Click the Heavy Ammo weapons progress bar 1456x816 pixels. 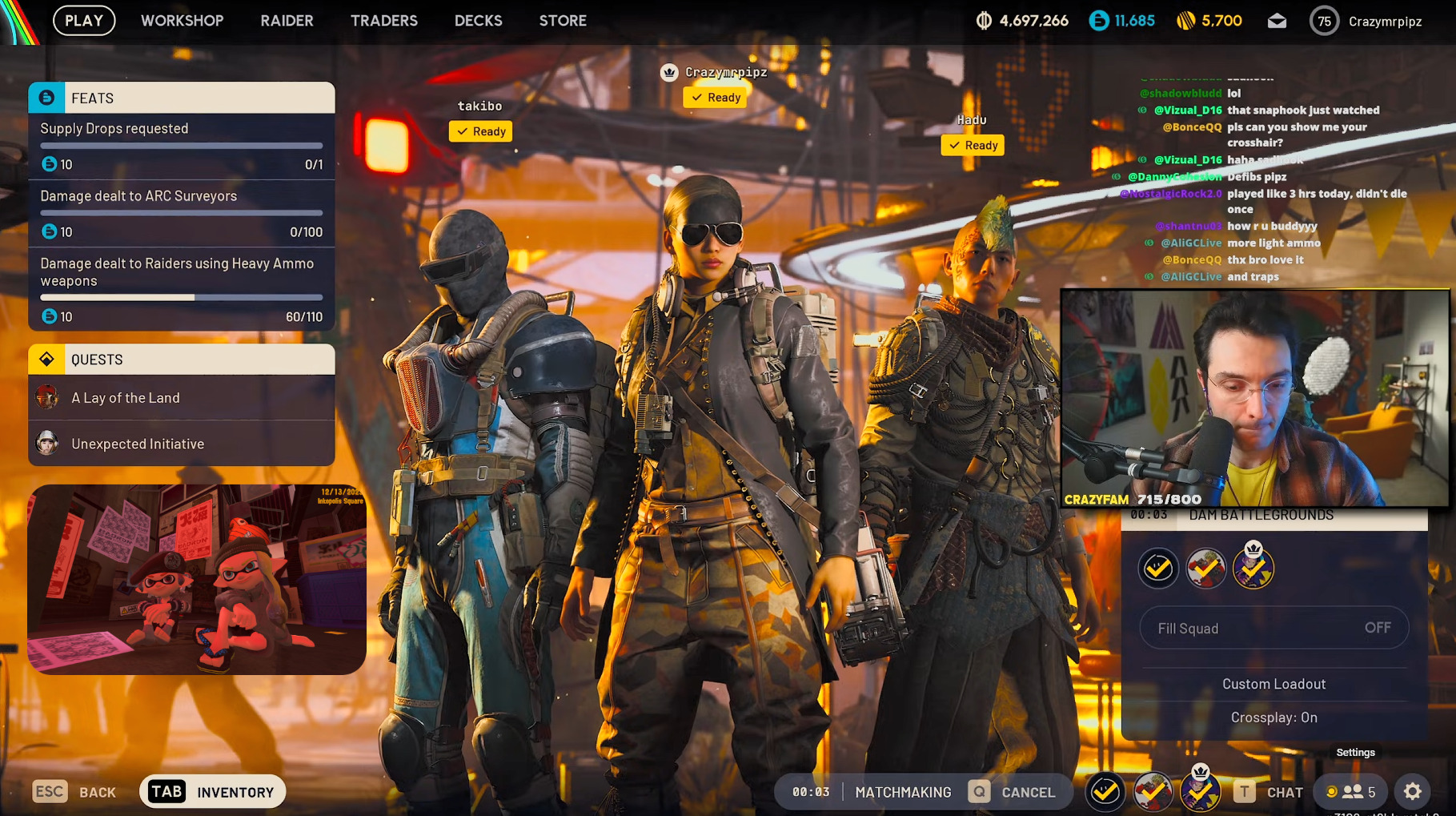click(182, 297)
